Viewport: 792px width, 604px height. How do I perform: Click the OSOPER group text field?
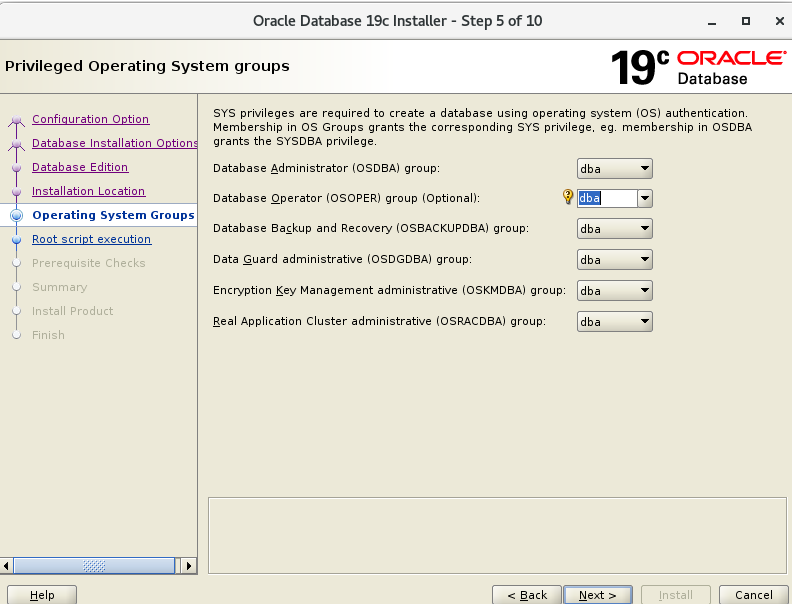tap(607, 198)
